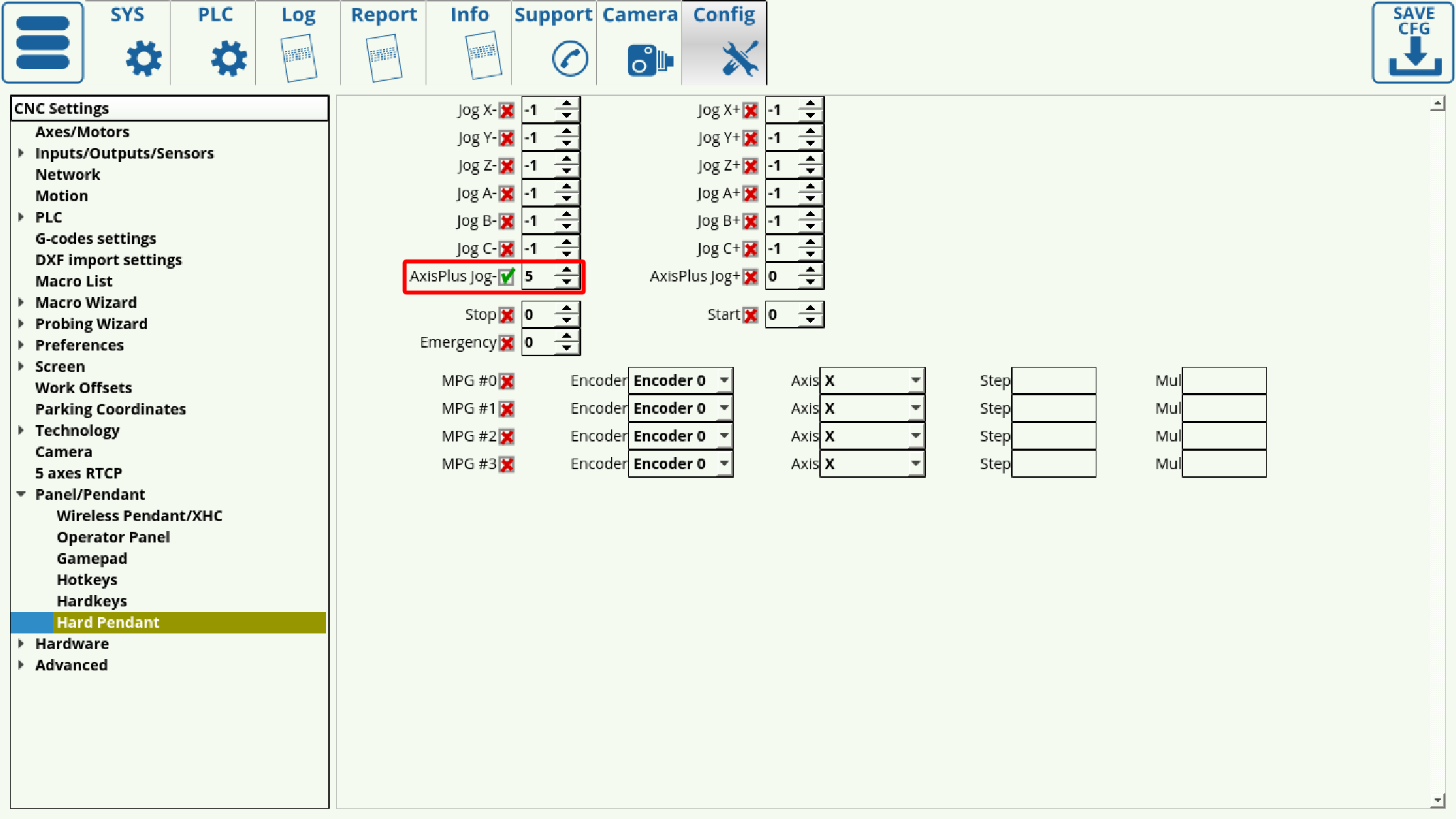The height and width of the screenshot is (819, 1456).
Task: Uncheck AxisPlus Jog- checkbox
Action: coord(507,277)
